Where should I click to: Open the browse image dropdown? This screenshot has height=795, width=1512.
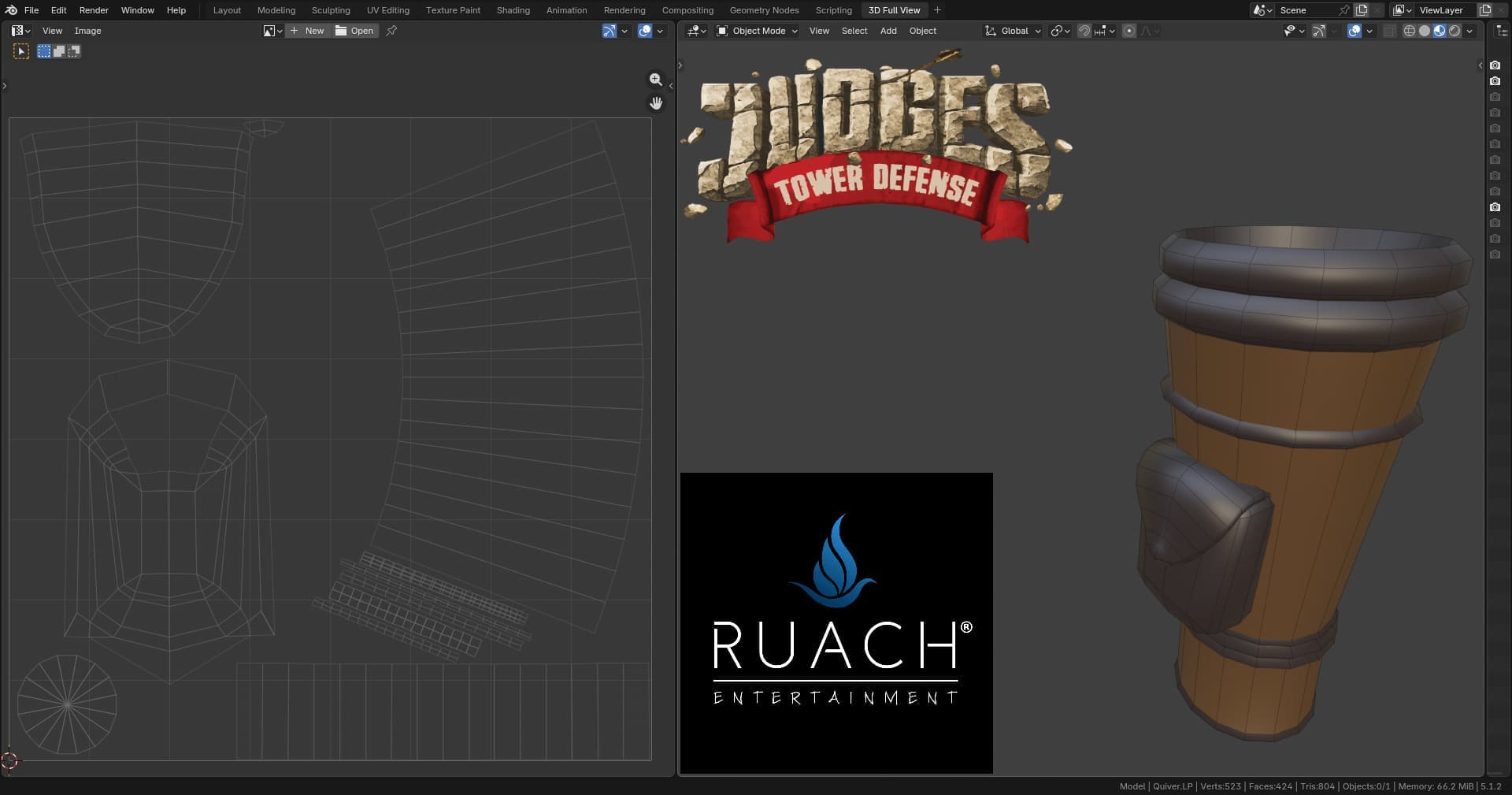(x=272, y=31)
